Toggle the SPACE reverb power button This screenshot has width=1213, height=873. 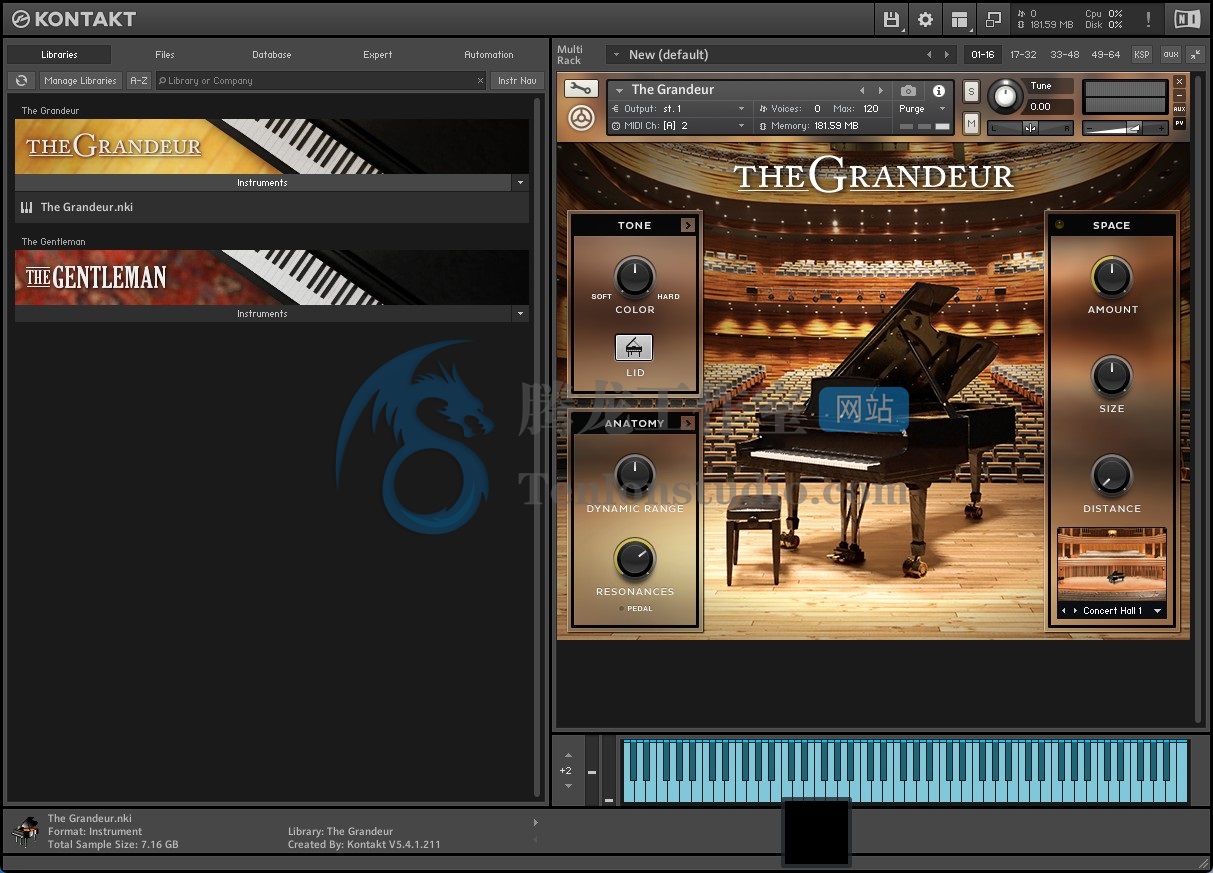(x=1060, y=225)
